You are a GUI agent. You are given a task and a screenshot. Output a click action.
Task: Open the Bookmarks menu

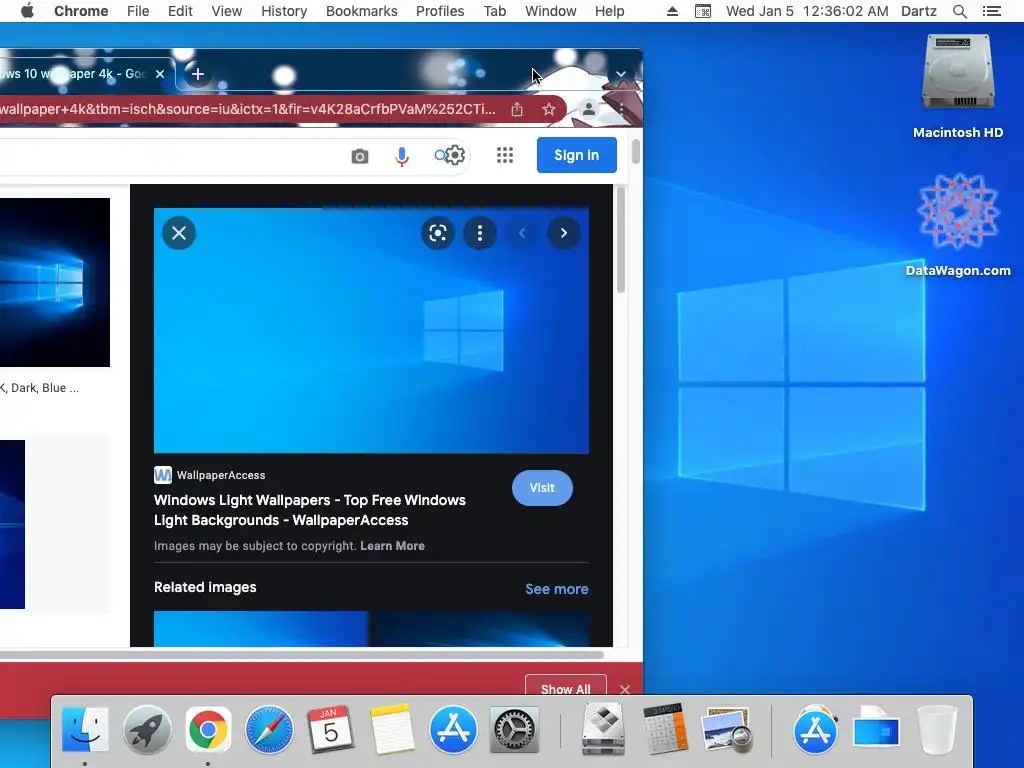pos(361,11)
